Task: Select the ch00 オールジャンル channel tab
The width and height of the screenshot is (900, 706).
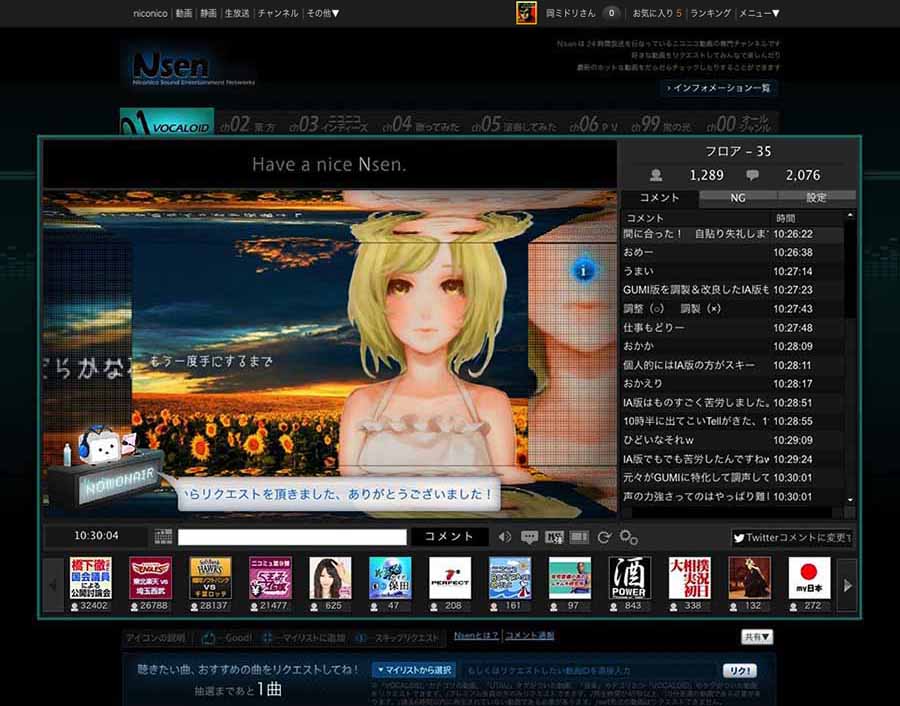Action: [741, 124]
